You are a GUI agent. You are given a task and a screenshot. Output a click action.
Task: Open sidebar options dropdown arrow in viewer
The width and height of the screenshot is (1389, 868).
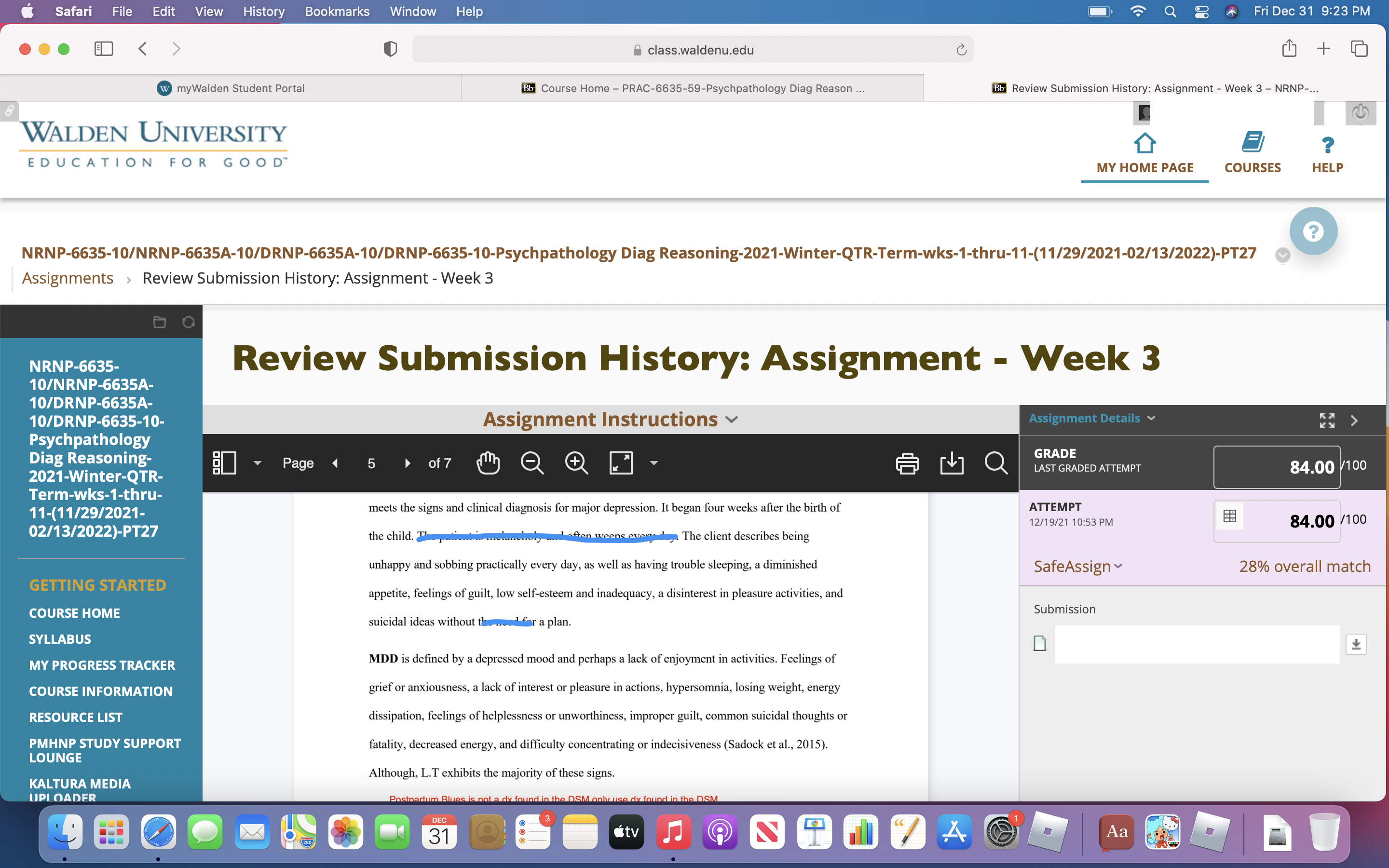tap(257, 463)
